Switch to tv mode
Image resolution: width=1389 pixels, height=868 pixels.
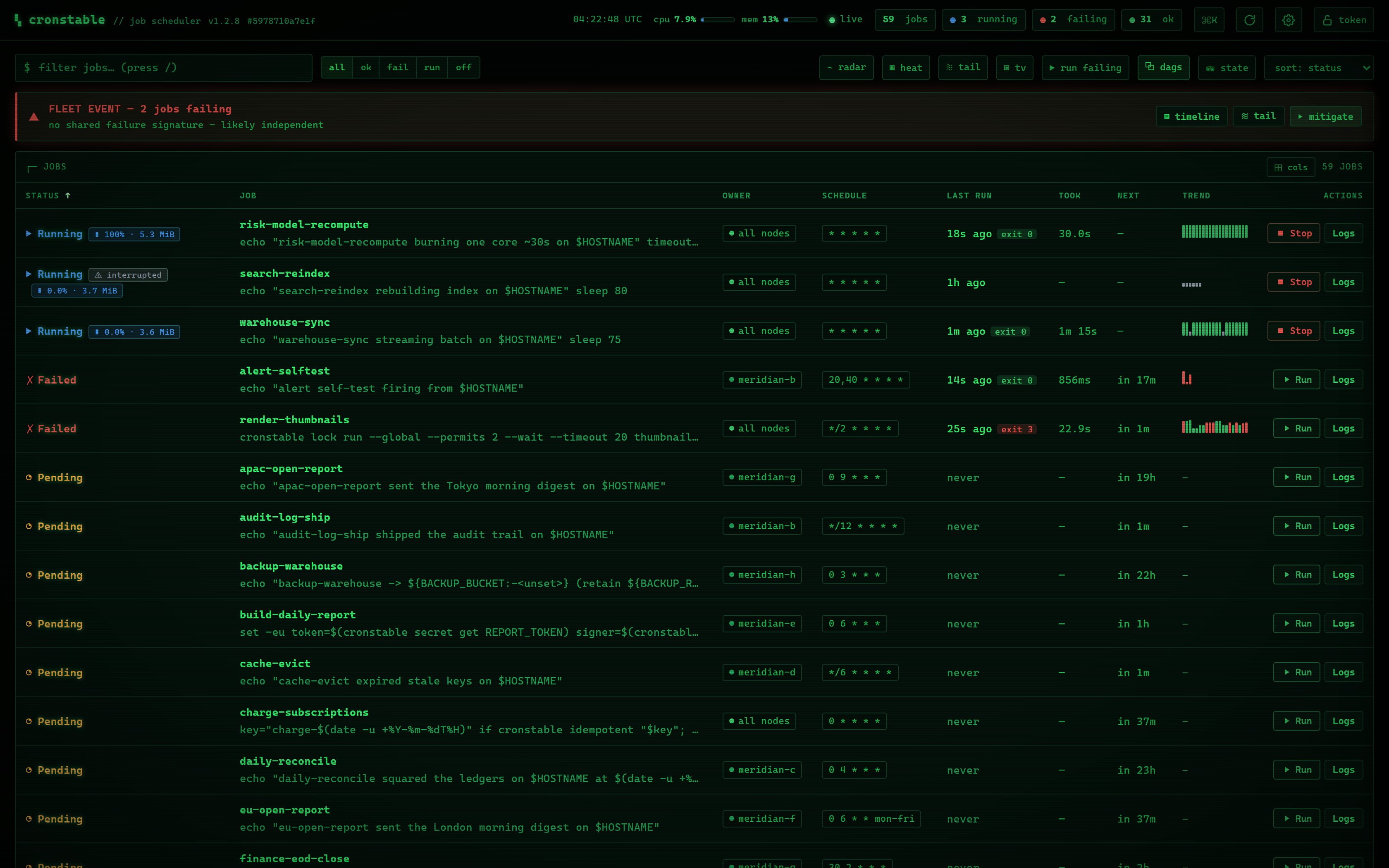coord(1014,68)
